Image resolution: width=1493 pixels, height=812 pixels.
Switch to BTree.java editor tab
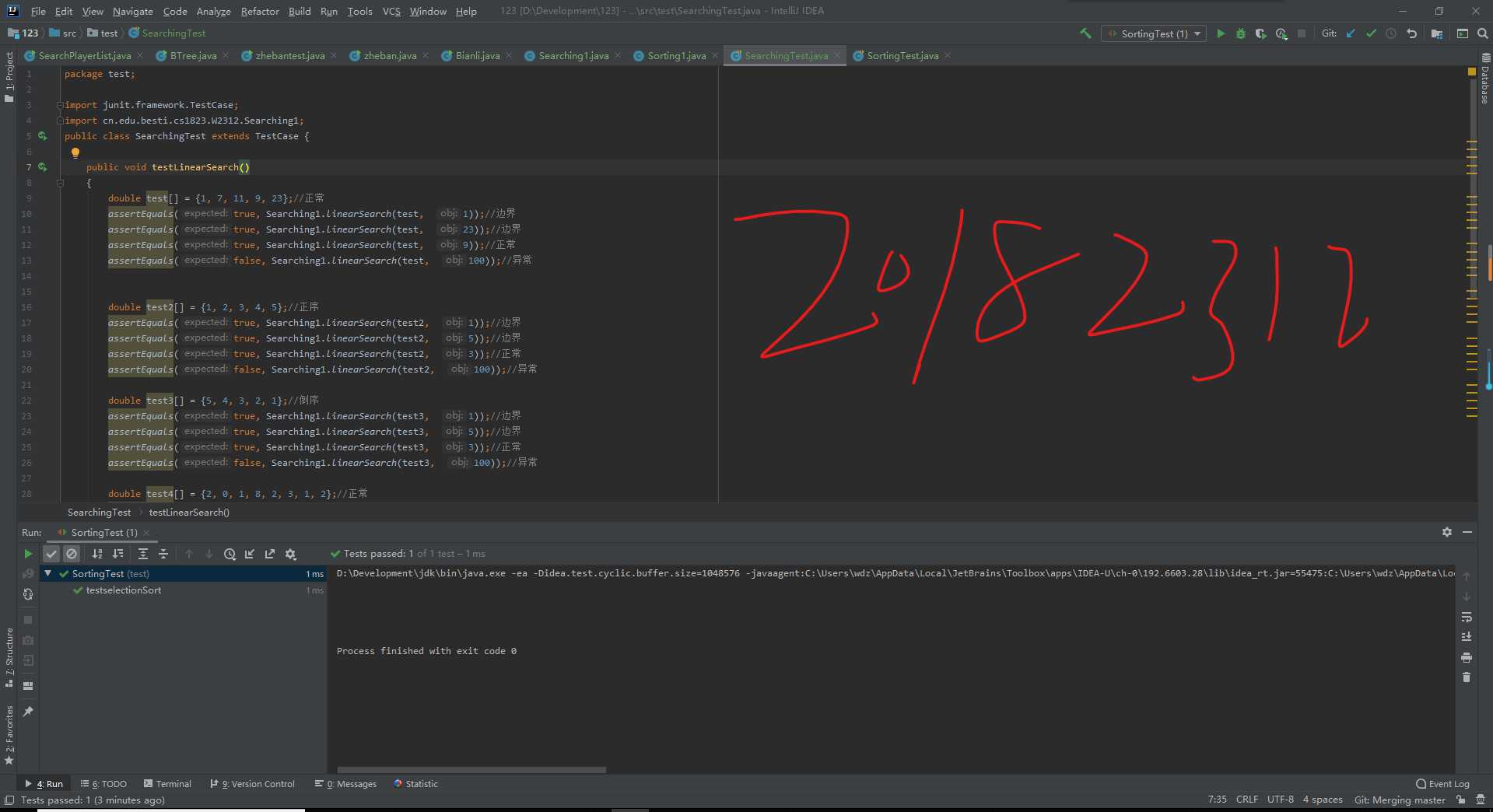click(193, 55)
